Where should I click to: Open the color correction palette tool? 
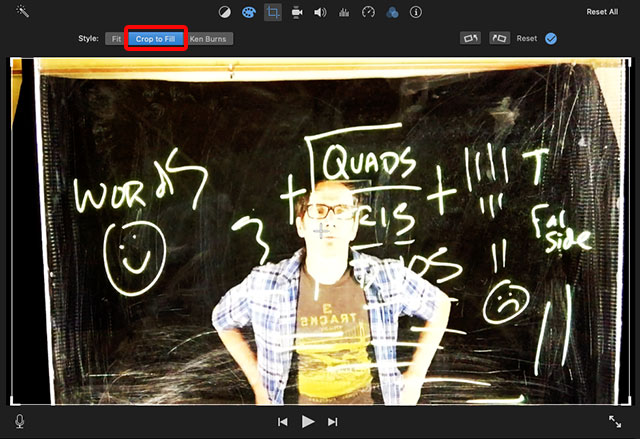[249, 12]
